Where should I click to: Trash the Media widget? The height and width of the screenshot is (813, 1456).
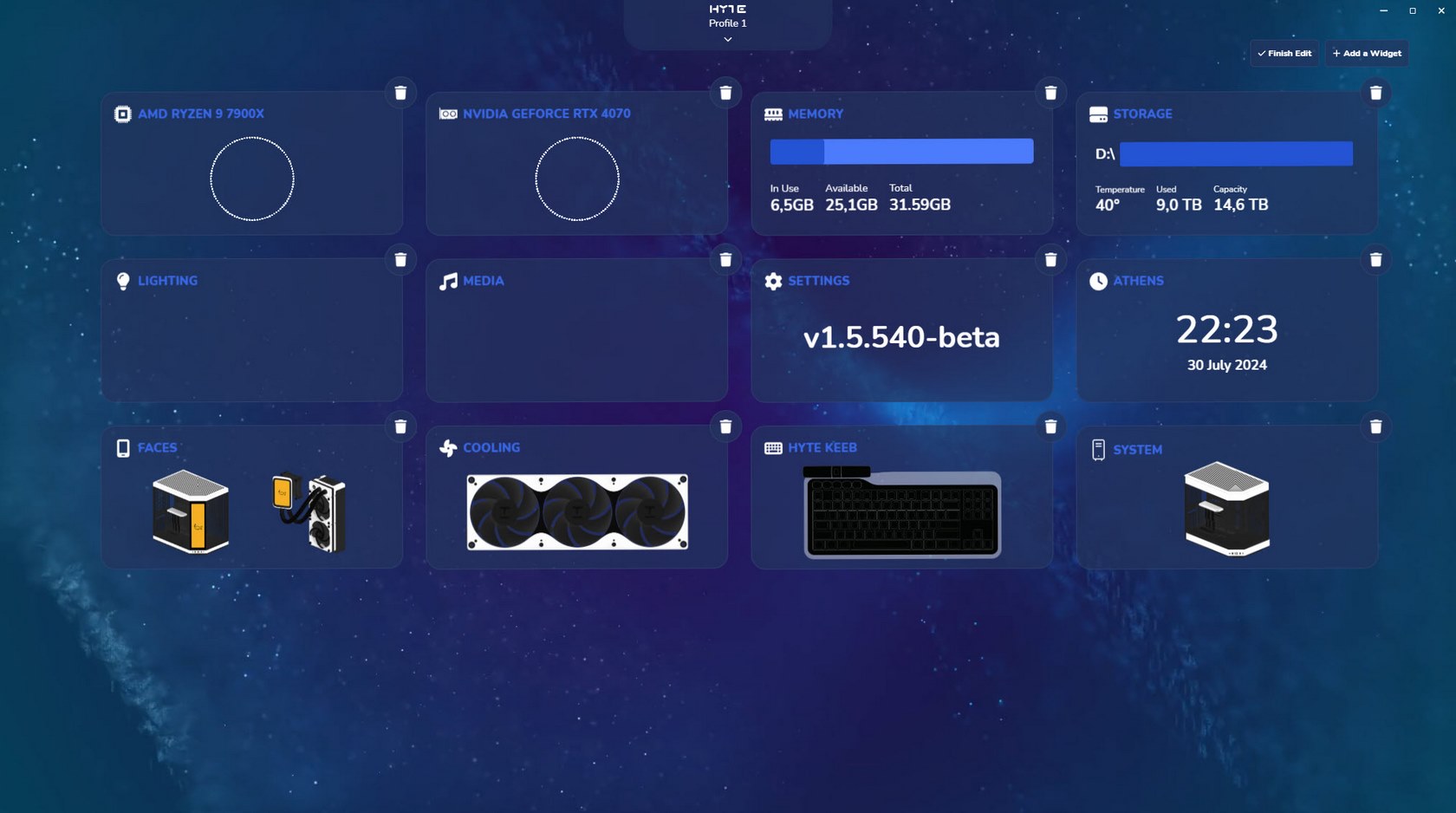725,260
